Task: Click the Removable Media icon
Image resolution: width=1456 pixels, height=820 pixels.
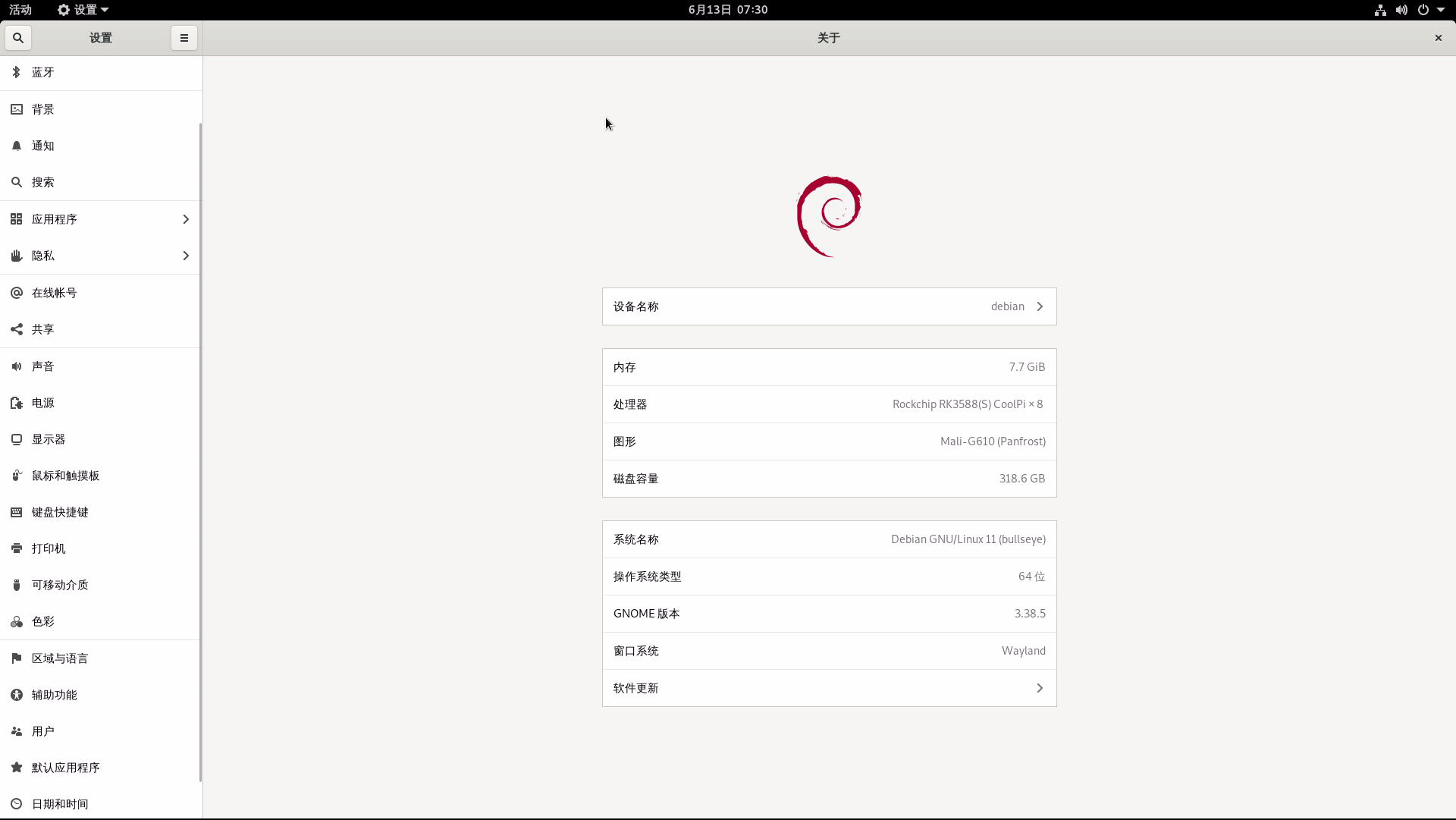Action: click(17, 585)
